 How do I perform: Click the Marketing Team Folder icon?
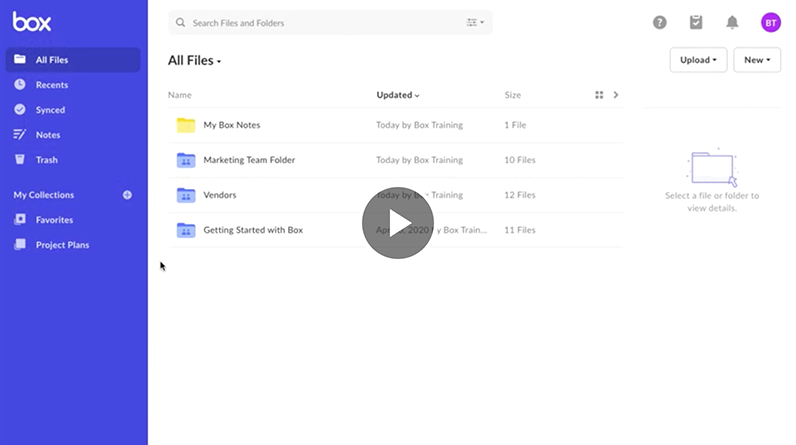[x=185, y=160]
